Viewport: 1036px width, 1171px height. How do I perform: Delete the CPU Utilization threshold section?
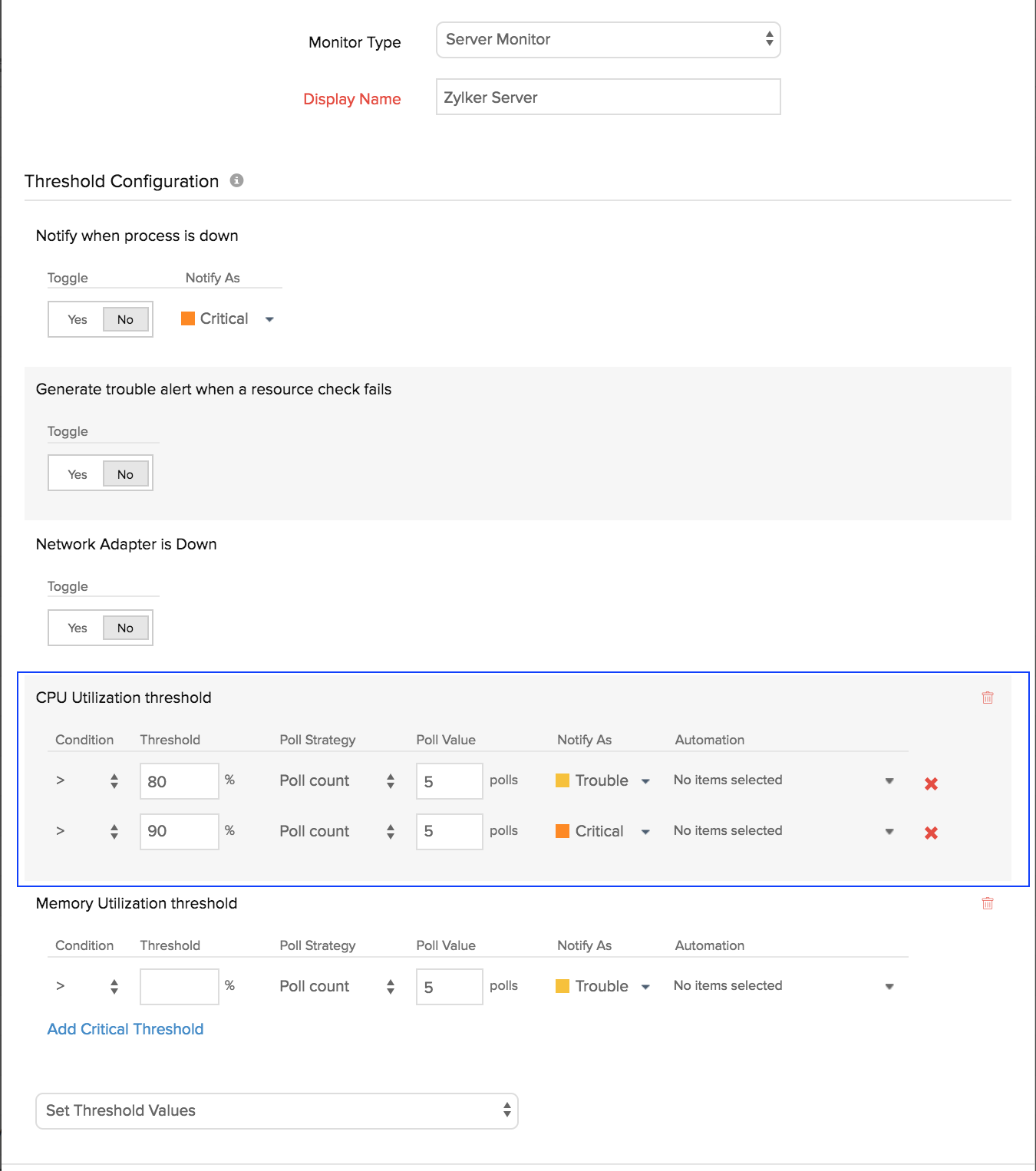pyautogui.click(x=988, y=698)
